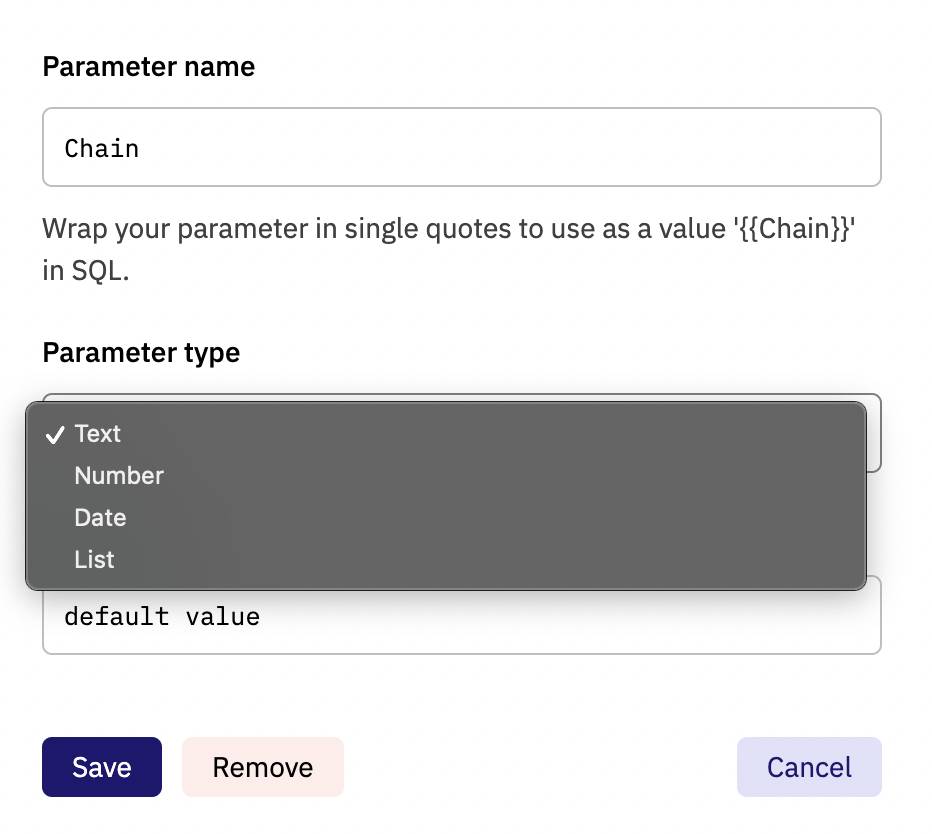
Task: Click empty space right of the List option
Action: coord(487,559)
